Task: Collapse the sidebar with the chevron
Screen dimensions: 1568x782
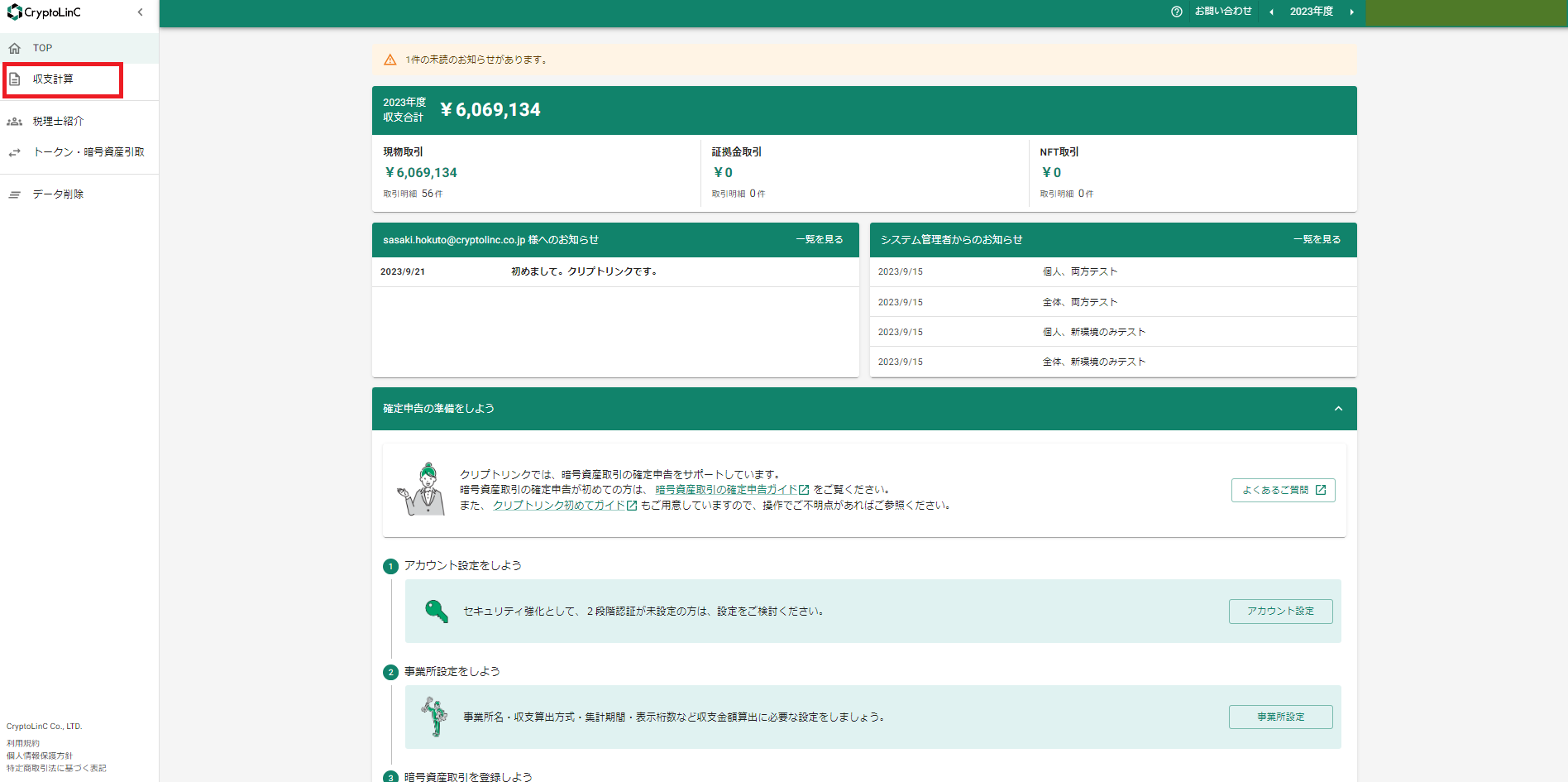Action: (141, 12)
